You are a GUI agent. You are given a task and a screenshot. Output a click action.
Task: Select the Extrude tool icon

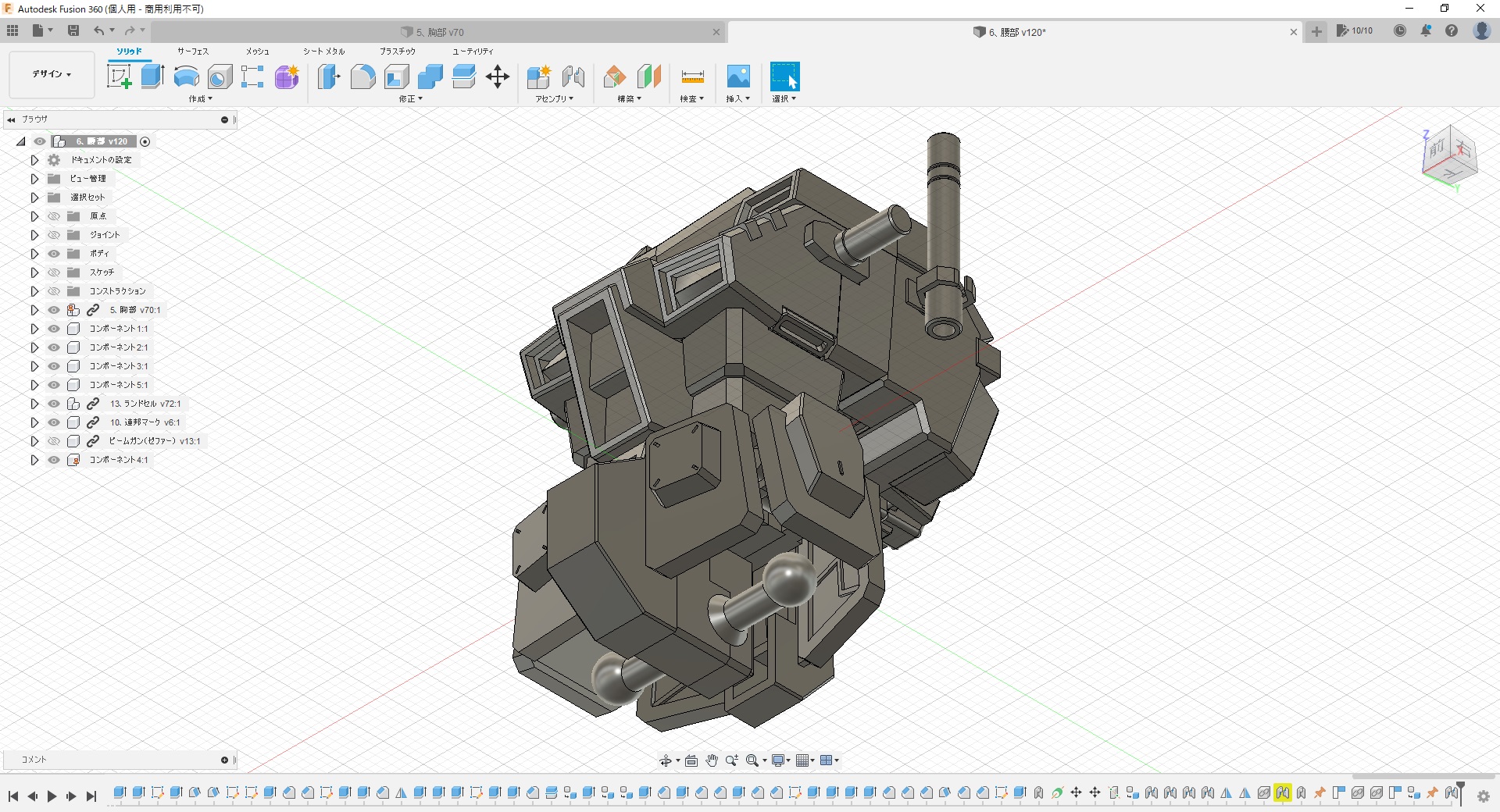(152, 77)
